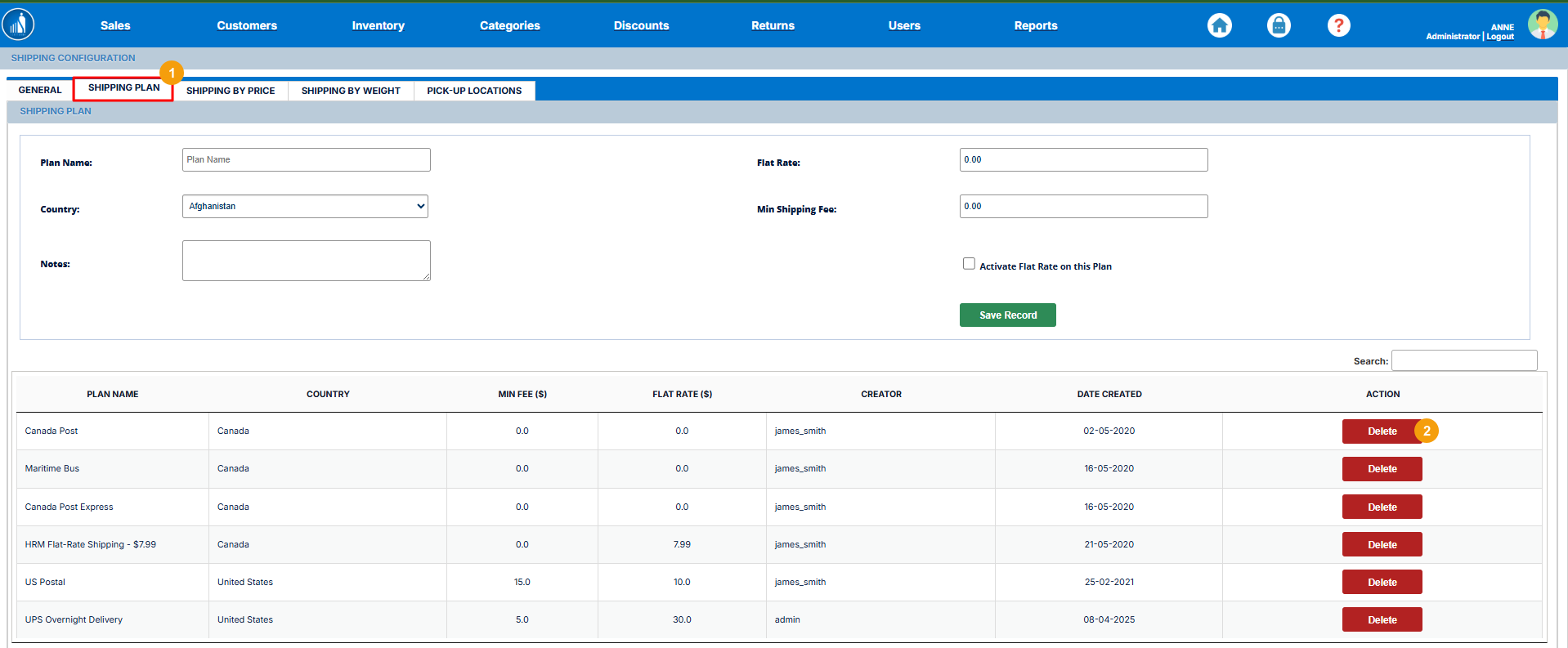
Task: Click the app logo icon in the top-left corner
Action: tap(18, 25)
